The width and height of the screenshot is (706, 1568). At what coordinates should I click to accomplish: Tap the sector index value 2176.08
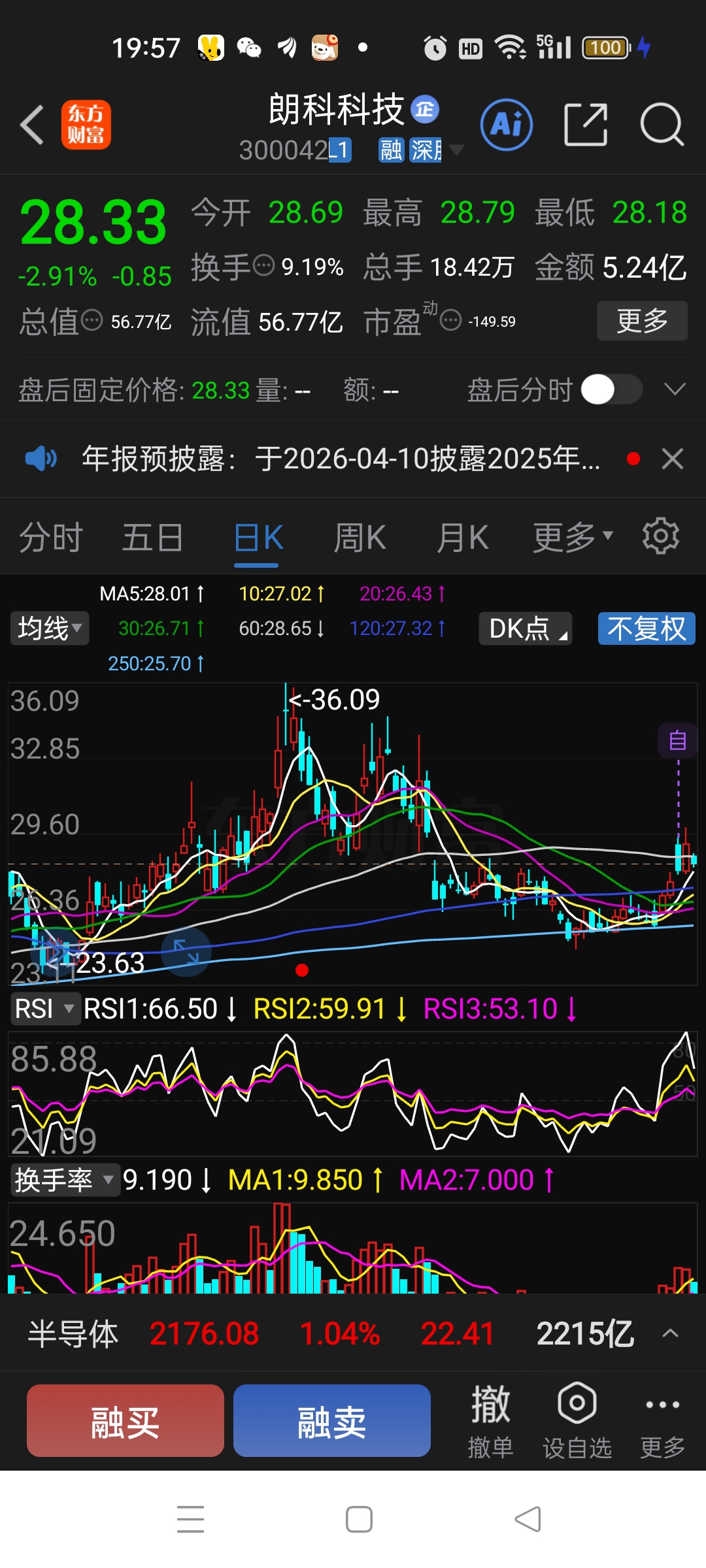pyautogui.click(x=204, y=1333)
